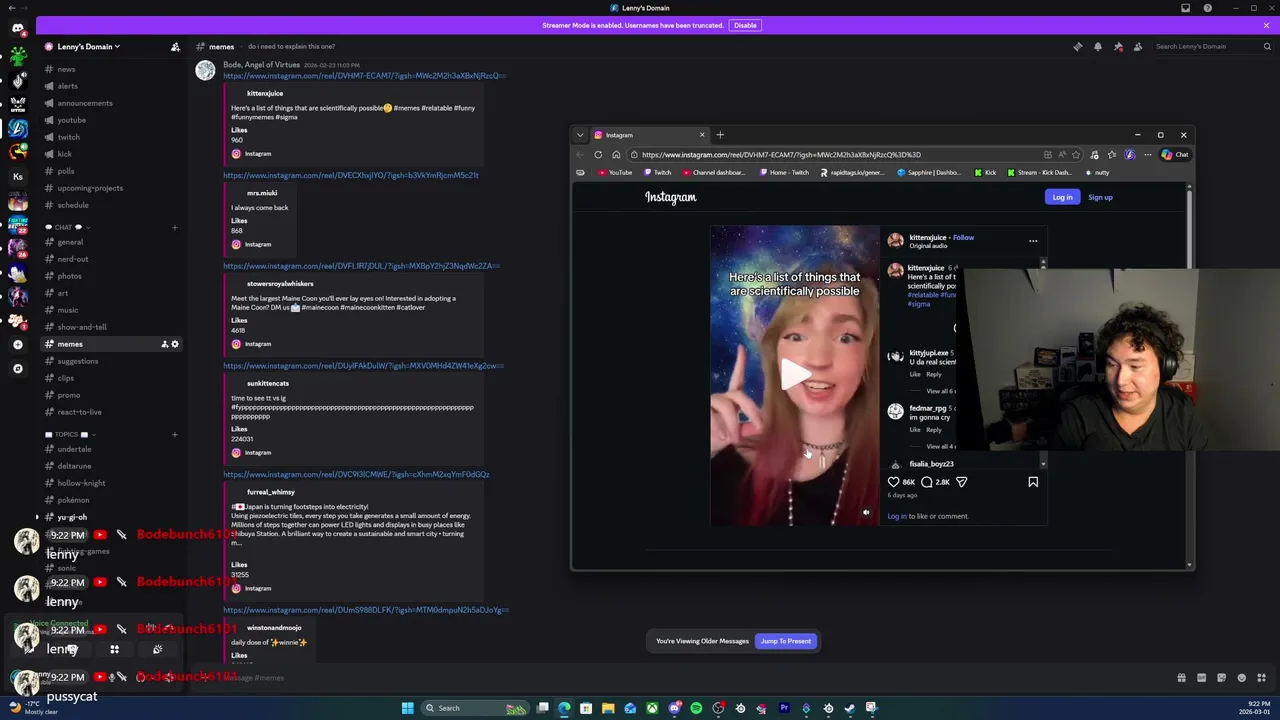Add page to favorites with star icon
This screenshot has width=1280, height=720.
click(x=1076, y=155)
